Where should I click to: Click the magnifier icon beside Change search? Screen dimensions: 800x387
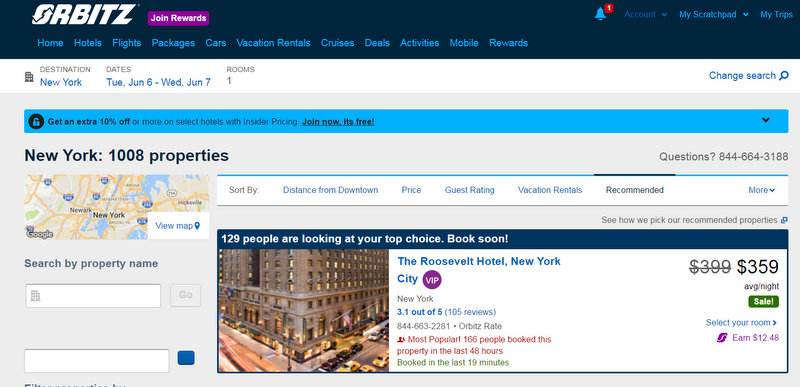(784, 76)
